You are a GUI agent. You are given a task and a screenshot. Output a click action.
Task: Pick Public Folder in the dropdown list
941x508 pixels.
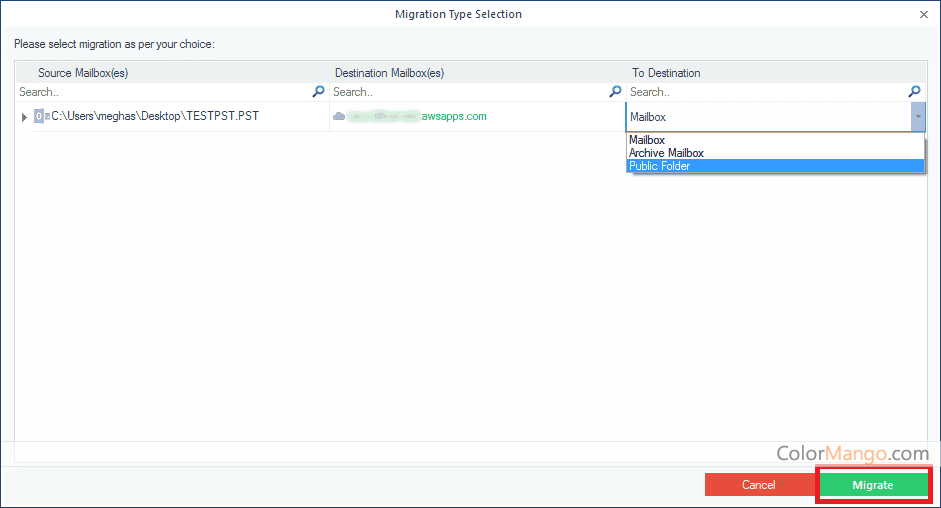660,166
